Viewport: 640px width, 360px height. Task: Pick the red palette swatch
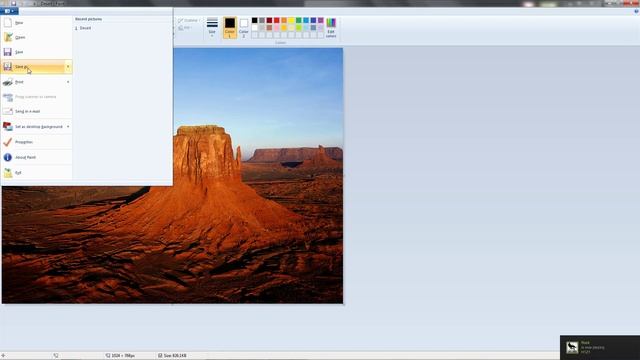point(277,20)
